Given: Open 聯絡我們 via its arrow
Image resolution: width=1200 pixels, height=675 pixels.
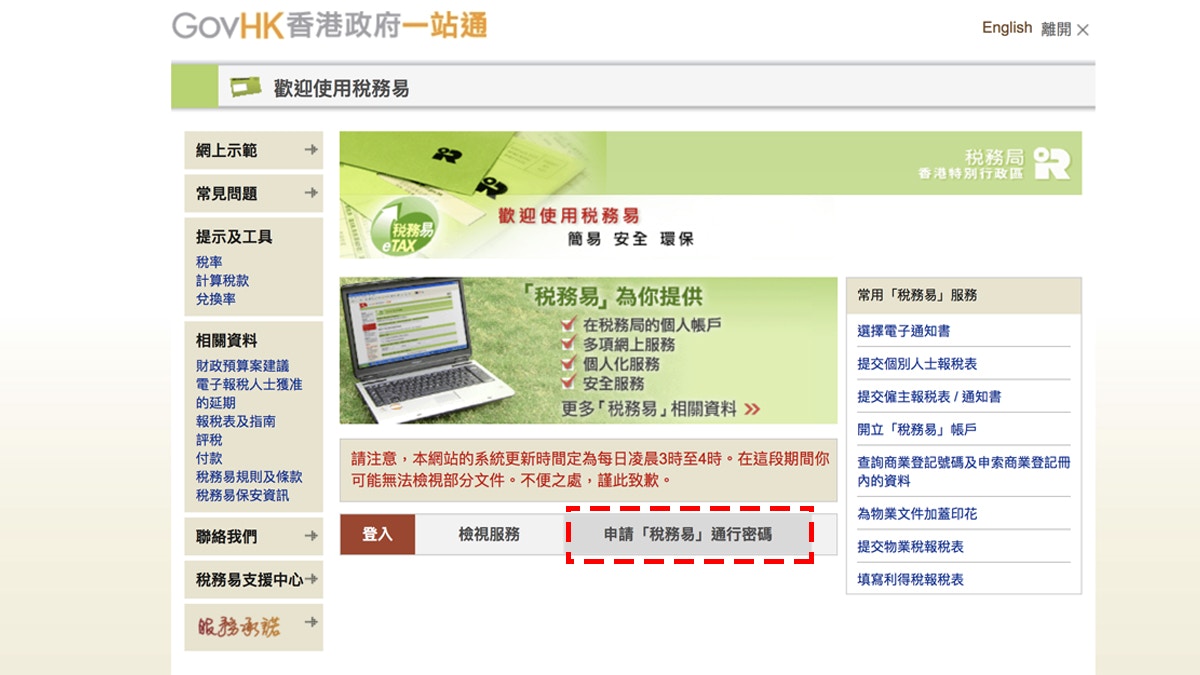Looking at the screenshot, I should click(311, 536).
